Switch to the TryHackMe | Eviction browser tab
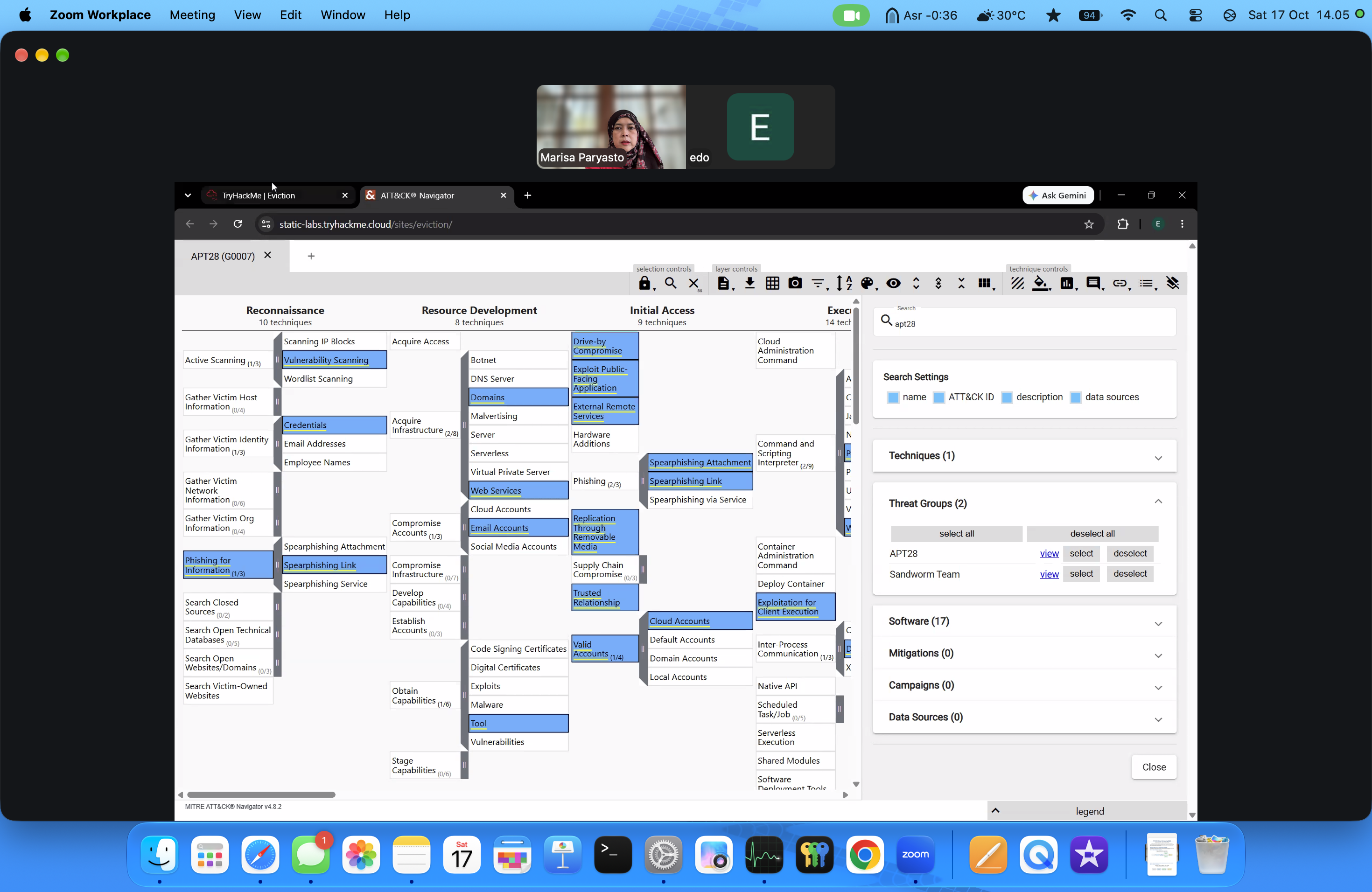 [x=278, y=195]
